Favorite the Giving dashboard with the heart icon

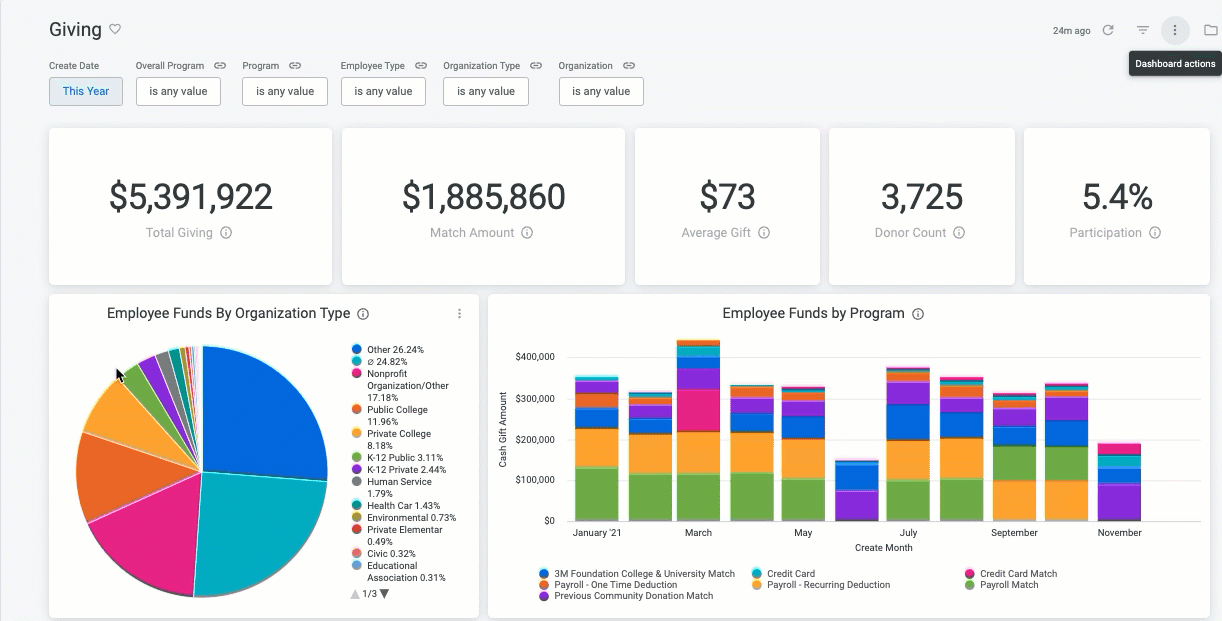115,30
